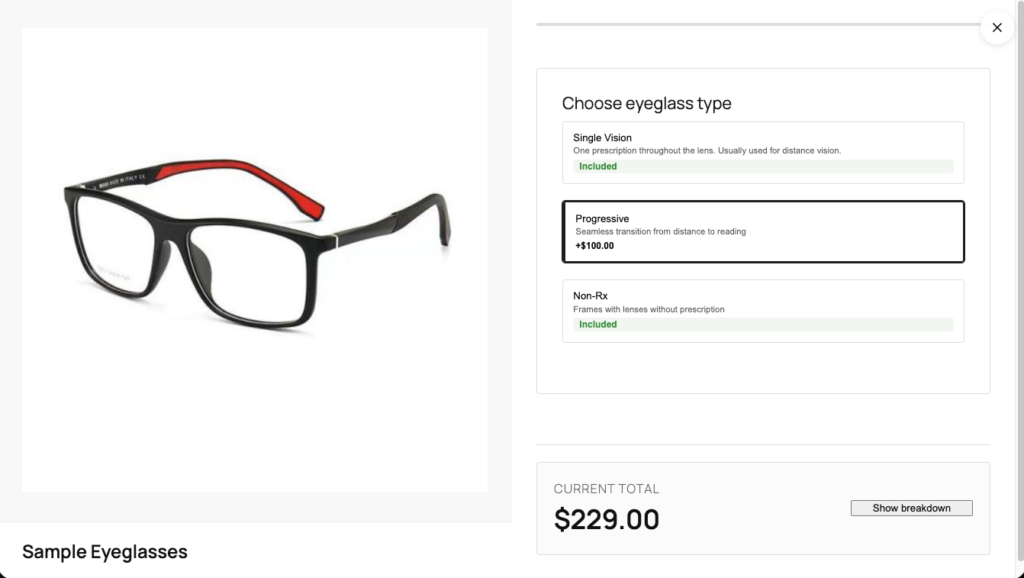Choose the Non-Rx frames option
The width and height of the screenshot is (1024, 578).
[x=763, y=310]
